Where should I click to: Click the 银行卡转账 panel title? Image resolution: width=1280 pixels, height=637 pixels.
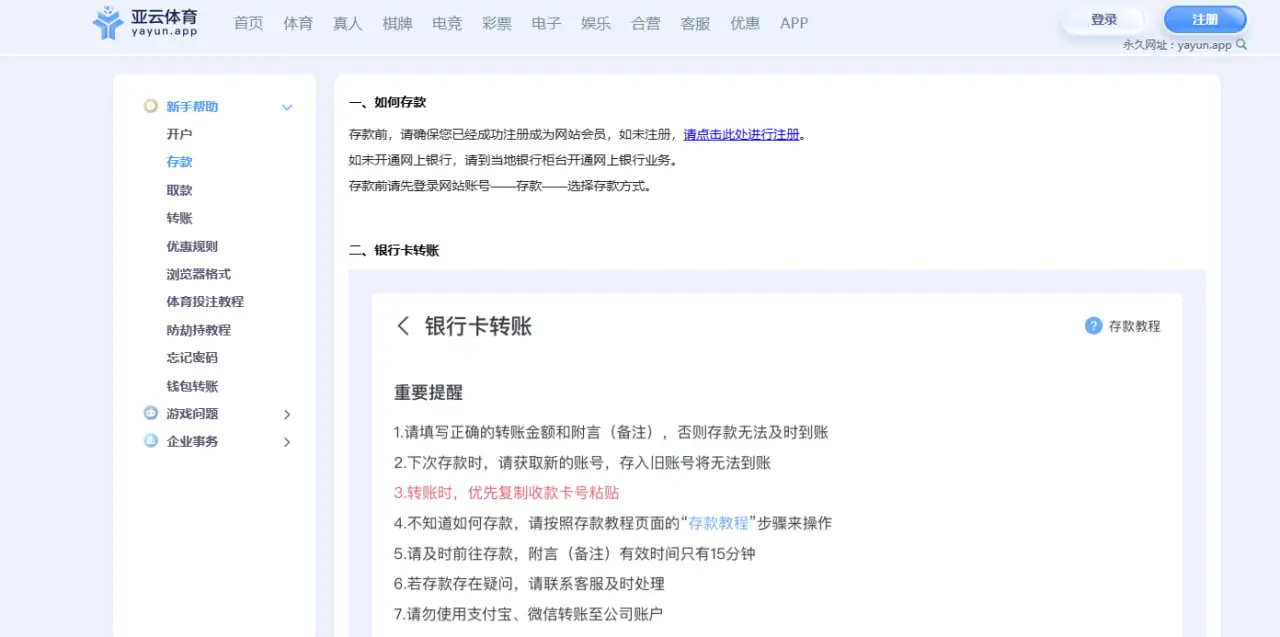tap(478, 326)
